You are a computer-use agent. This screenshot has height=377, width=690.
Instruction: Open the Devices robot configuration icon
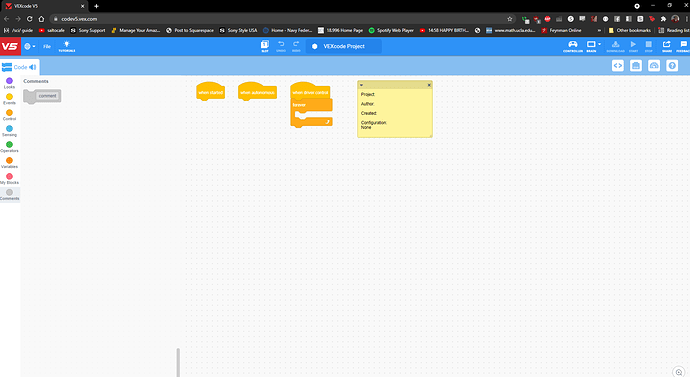(636, 66)
